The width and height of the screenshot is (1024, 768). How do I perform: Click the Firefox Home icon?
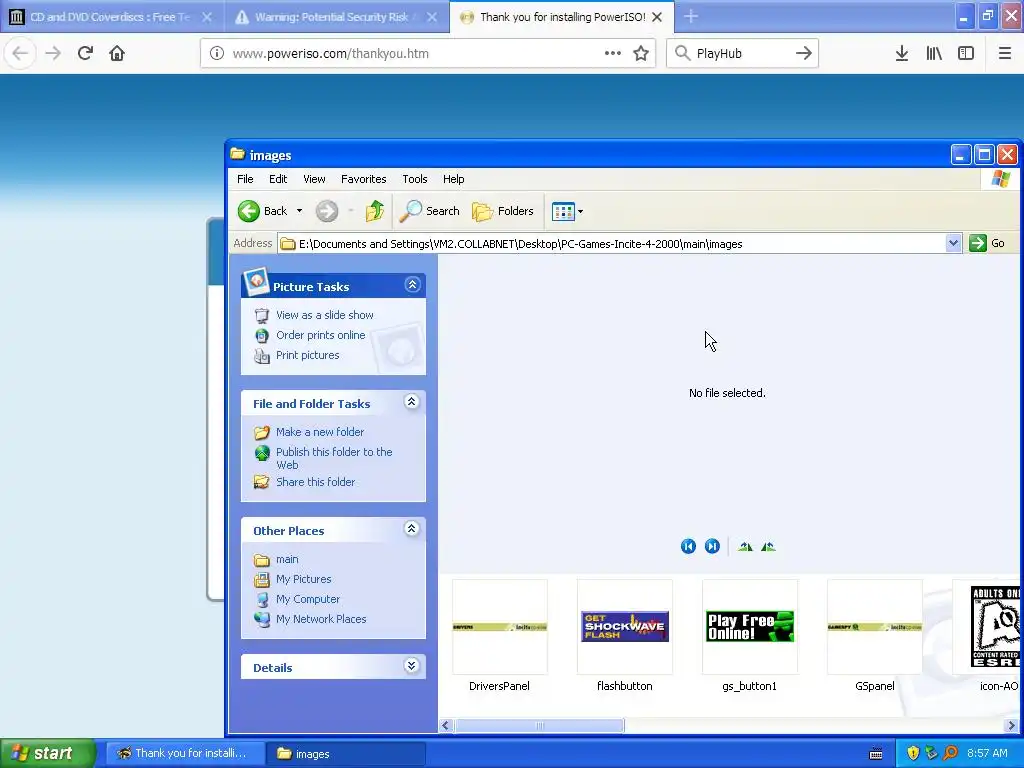pyautogui.click(x=117, y=53)
